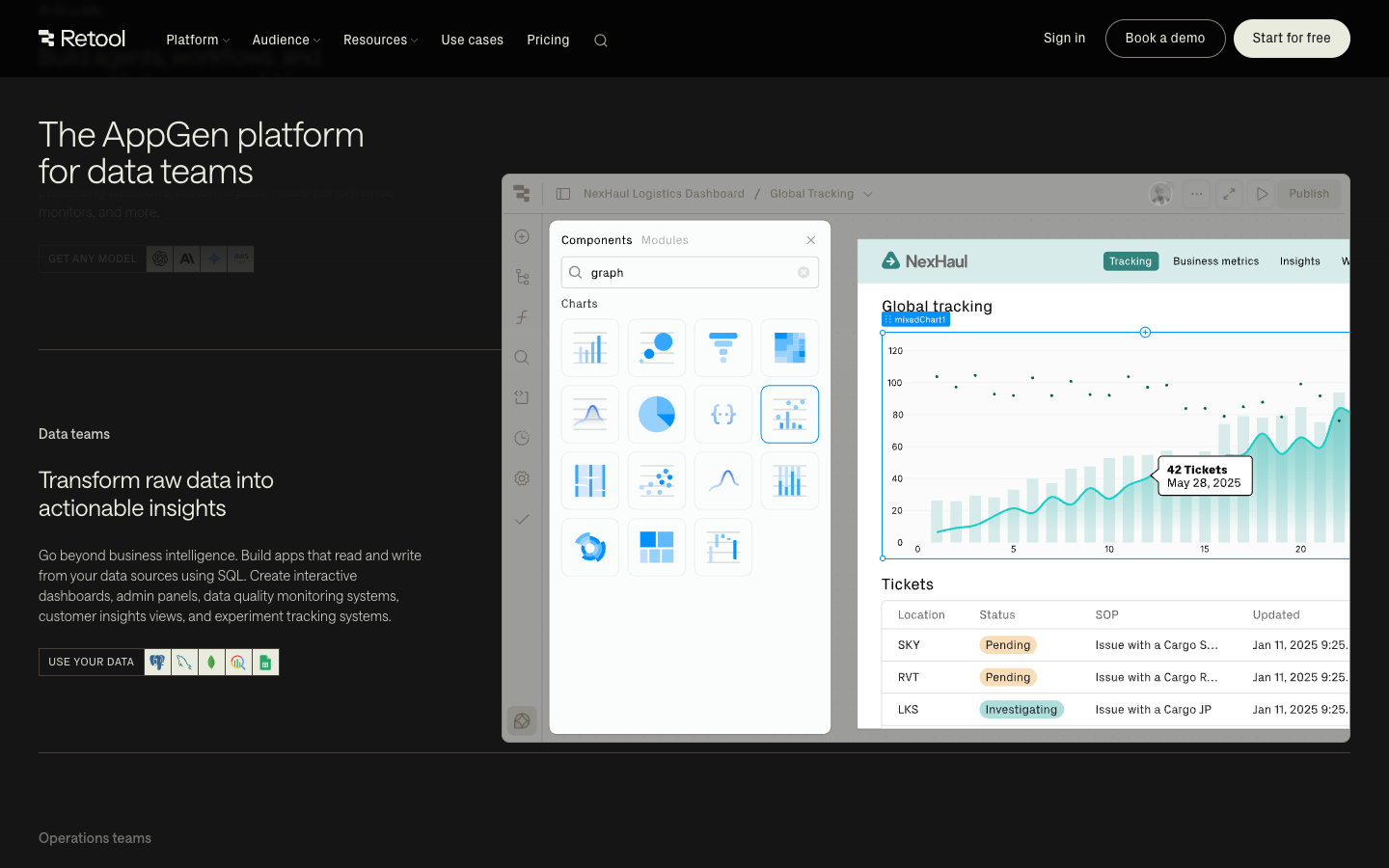1389x868 pixels.
Task: Select the heat map chart component
Action: [790, 347]
